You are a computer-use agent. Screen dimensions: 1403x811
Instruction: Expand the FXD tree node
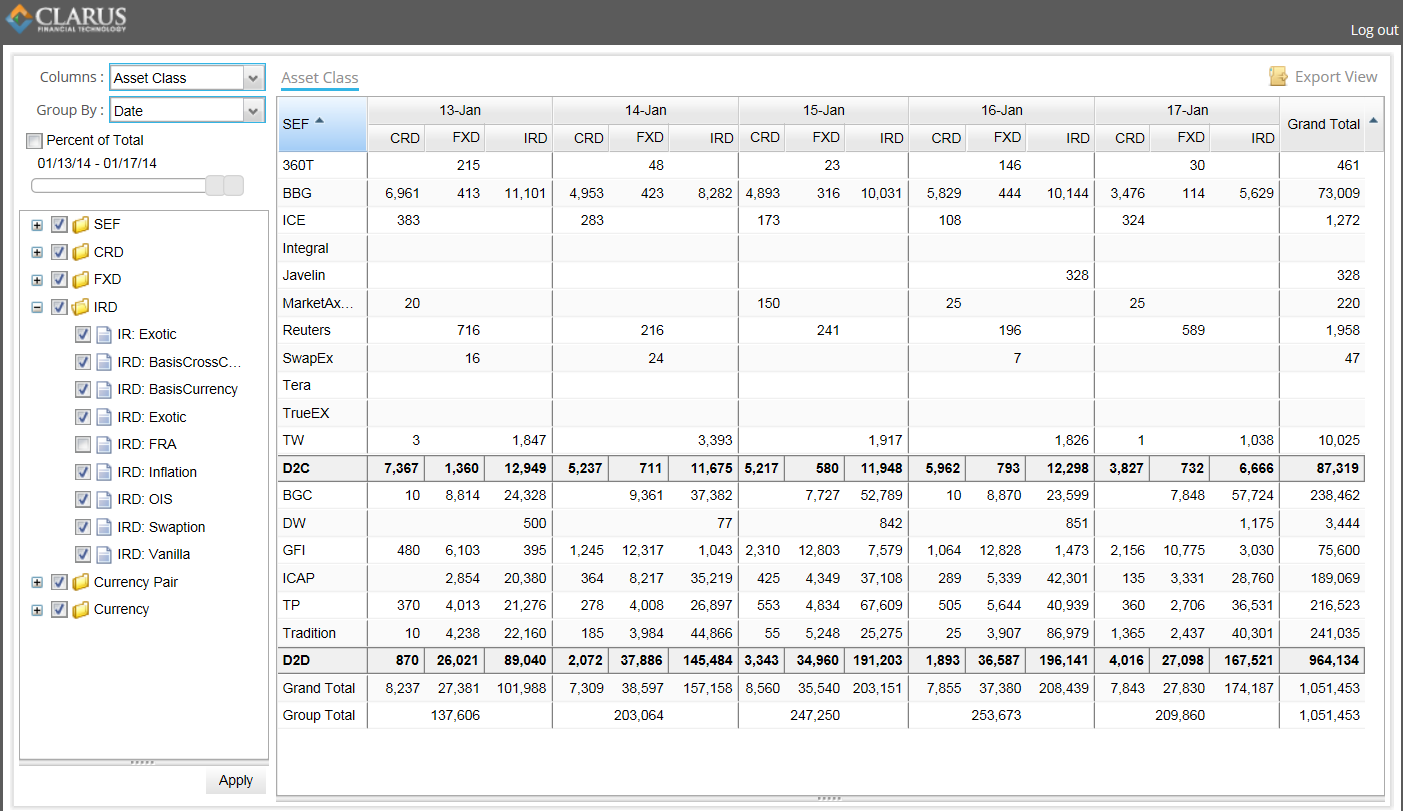[x=37, y=280]
